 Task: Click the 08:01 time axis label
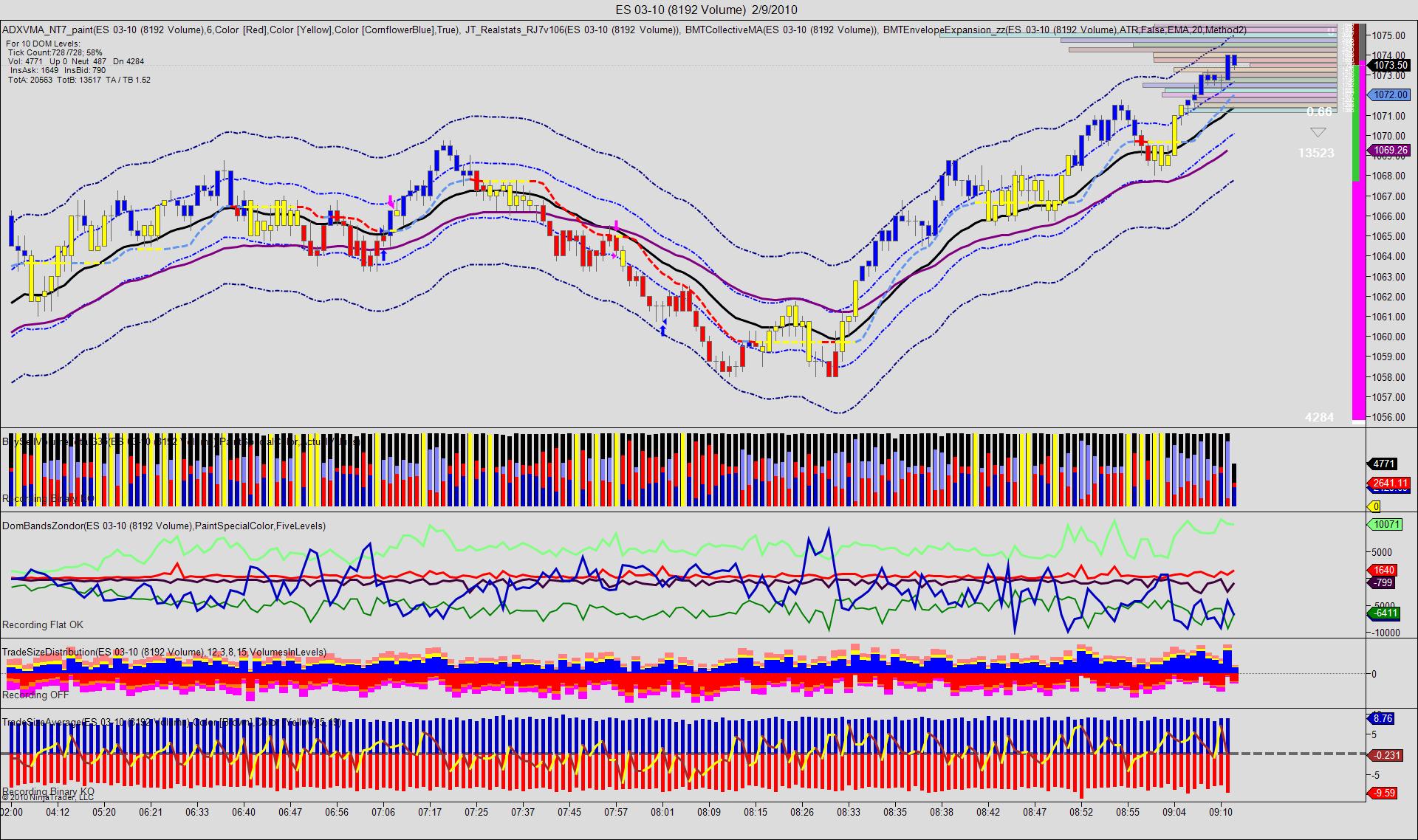coord(662,812)
